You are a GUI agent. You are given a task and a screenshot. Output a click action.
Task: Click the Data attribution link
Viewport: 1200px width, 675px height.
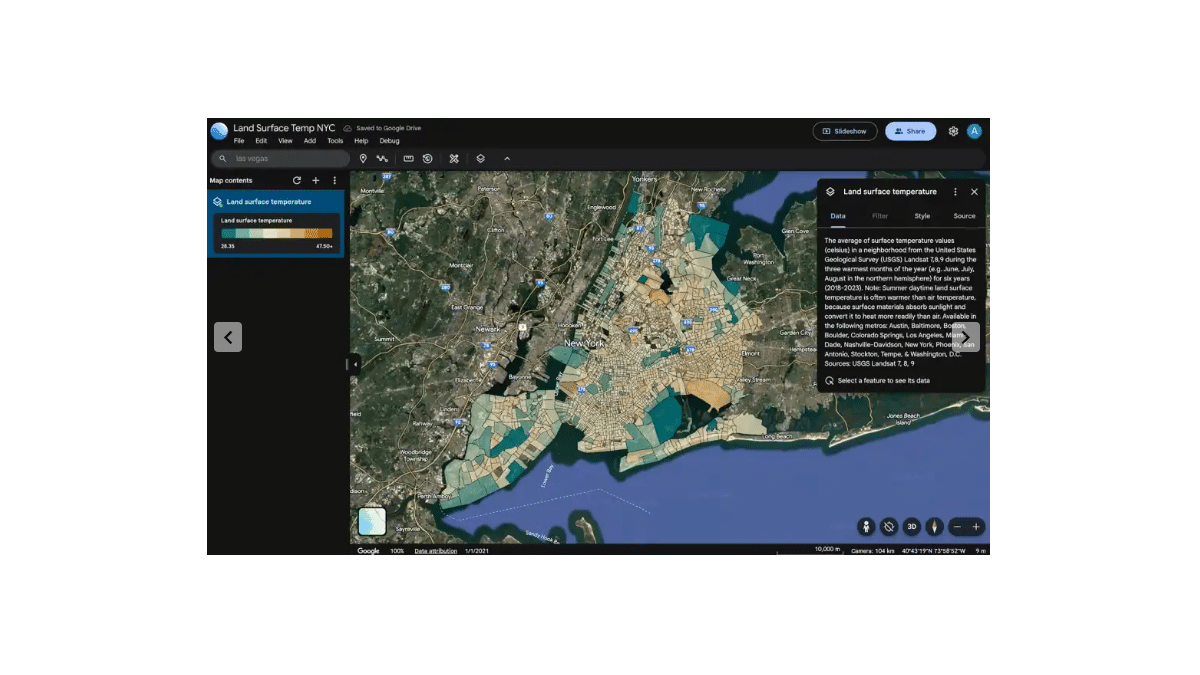(x=436, y=551)
